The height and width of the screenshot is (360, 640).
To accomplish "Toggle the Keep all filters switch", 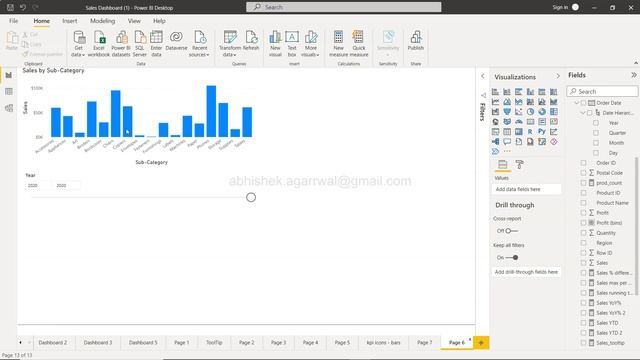I will (512, 258).
